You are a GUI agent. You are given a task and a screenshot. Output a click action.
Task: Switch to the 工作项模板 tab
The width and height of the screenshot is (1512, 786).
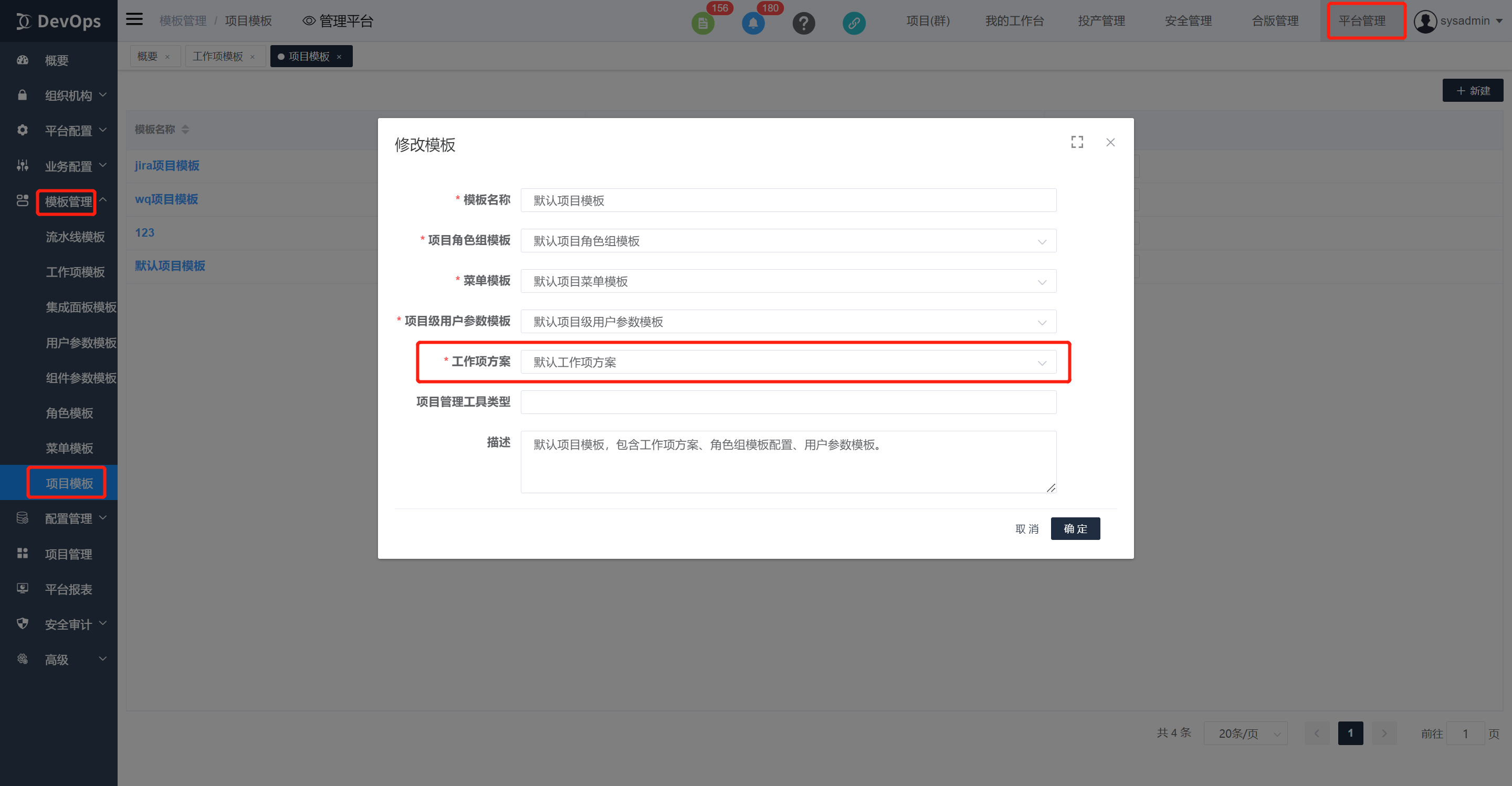(x=217, y=56)
